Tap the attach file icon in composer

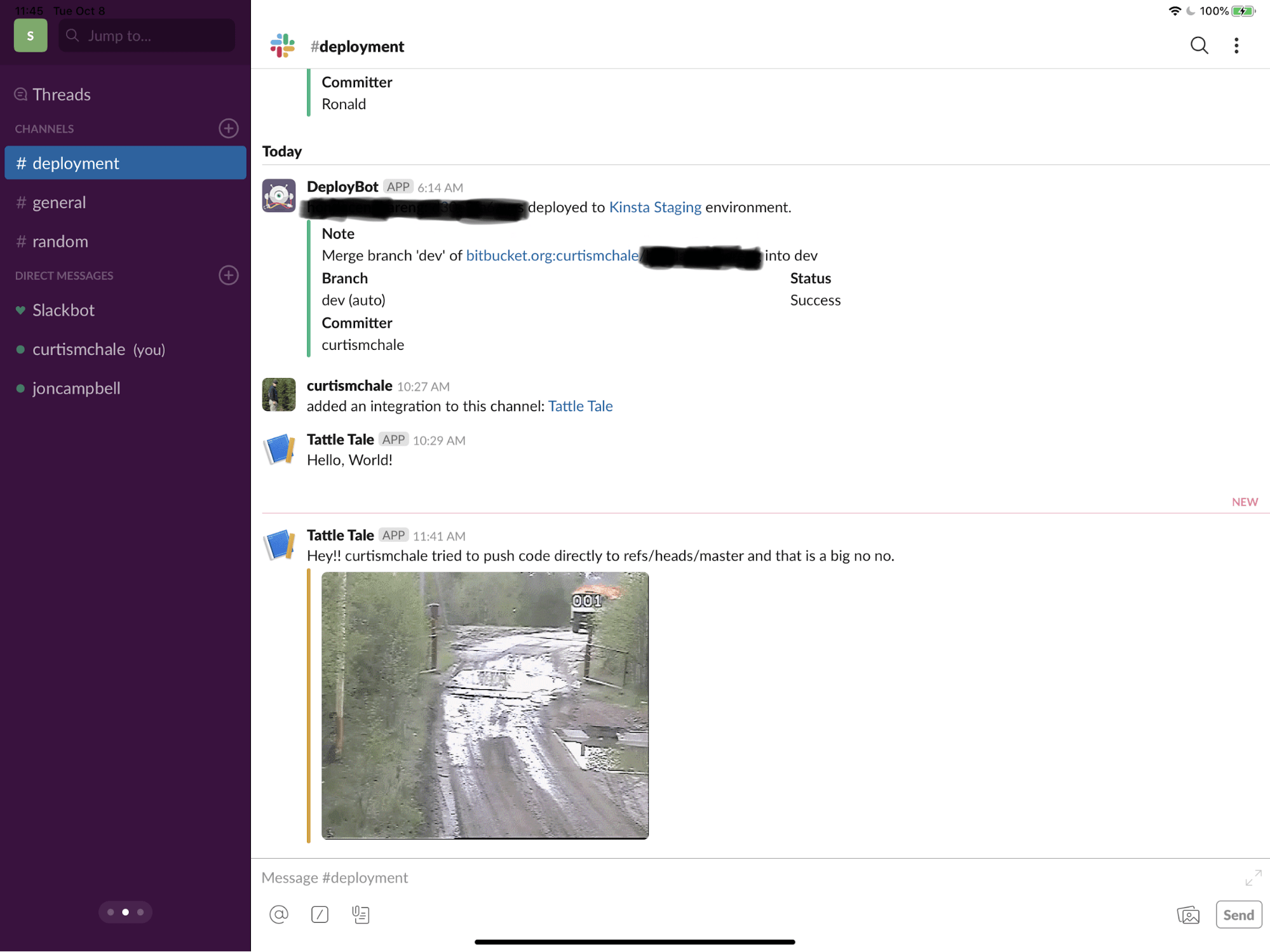[x=361, y=915]
